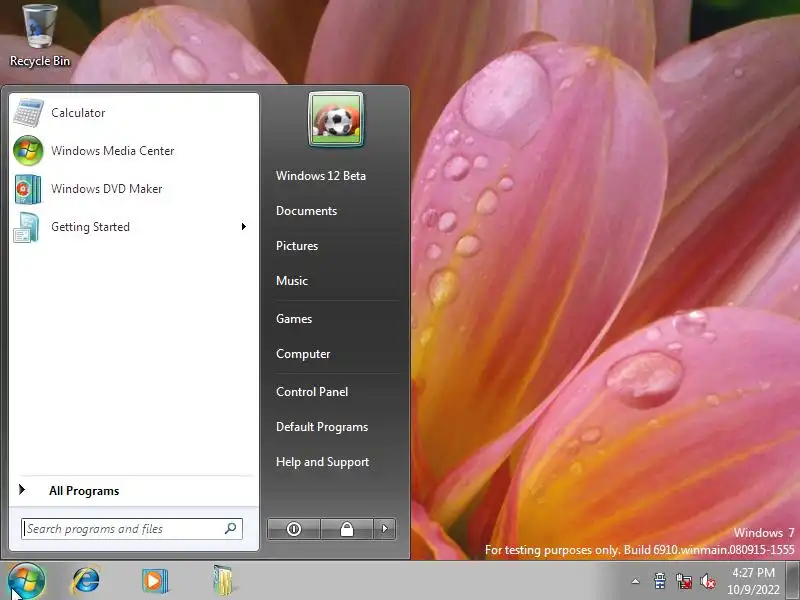Open the clock showing 4:27 PM
Viewport: 800px width, 600px height.
pyautogui.click(x=754, y=581)
